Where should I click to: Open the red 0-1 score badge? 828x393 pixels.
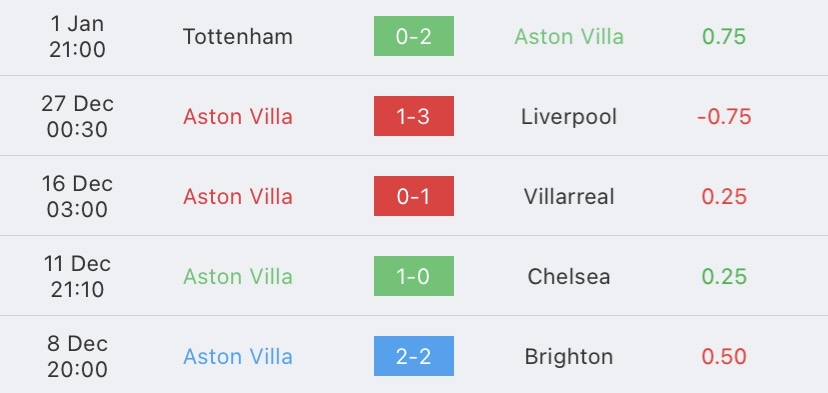point(413,196)
